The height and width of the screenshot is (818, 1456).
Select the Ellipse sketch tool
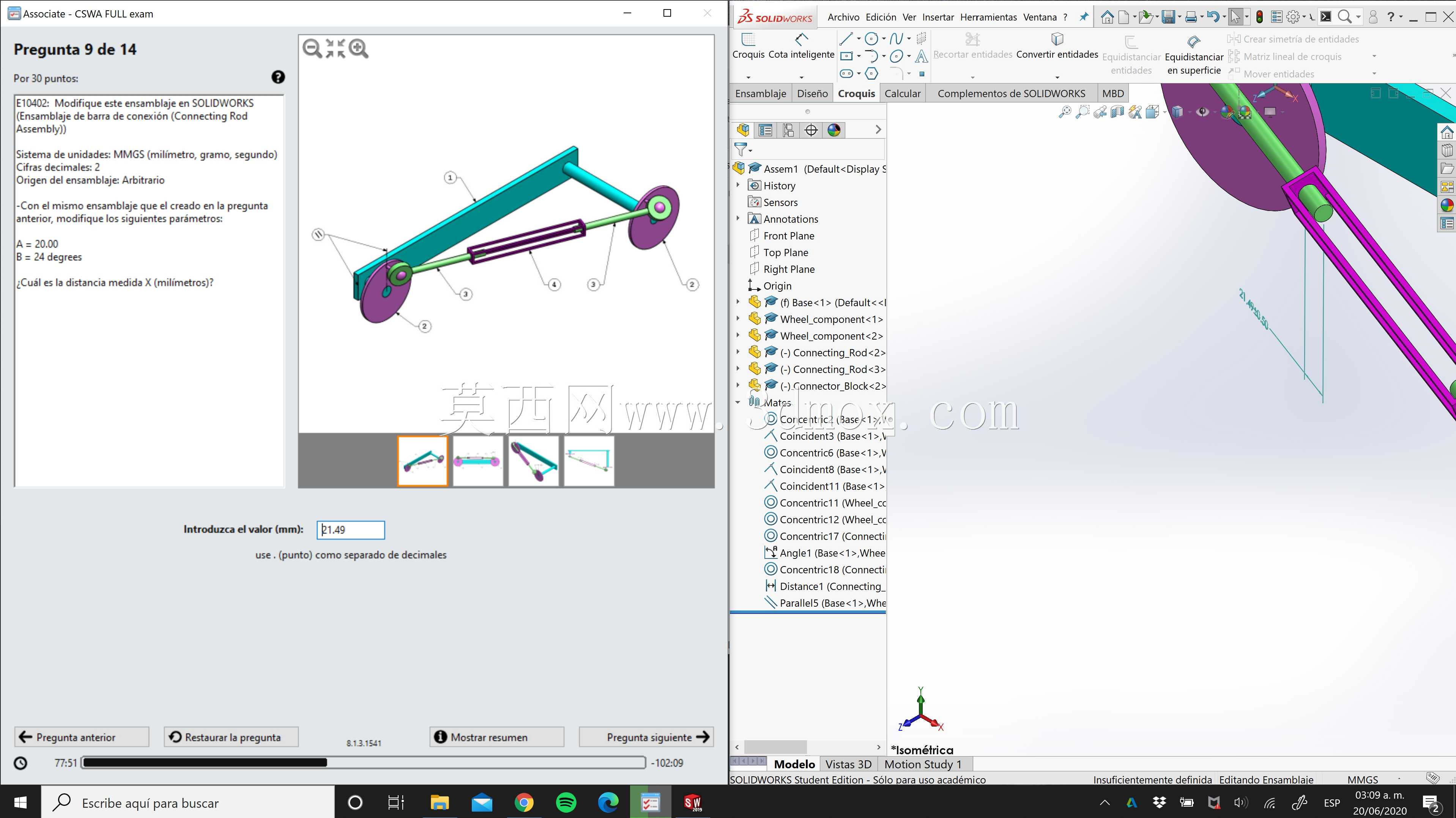(896, 57)
